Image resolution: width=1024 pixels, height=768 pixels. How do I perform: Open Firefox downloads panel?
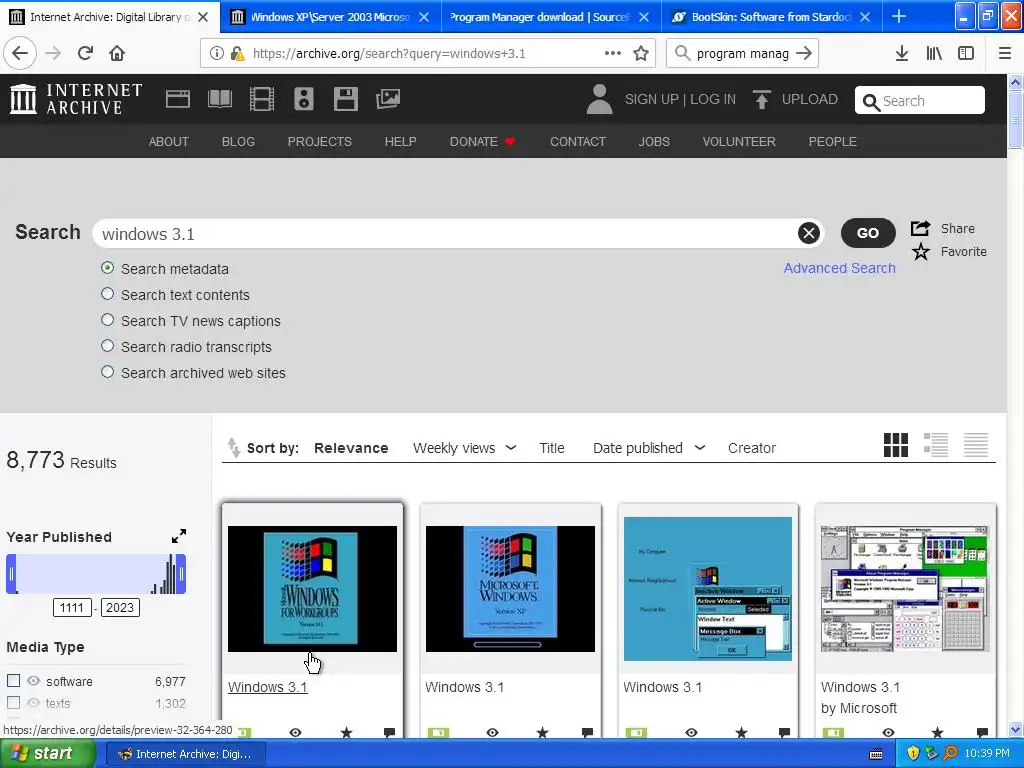pyautogui.click(x=902, y=54)
